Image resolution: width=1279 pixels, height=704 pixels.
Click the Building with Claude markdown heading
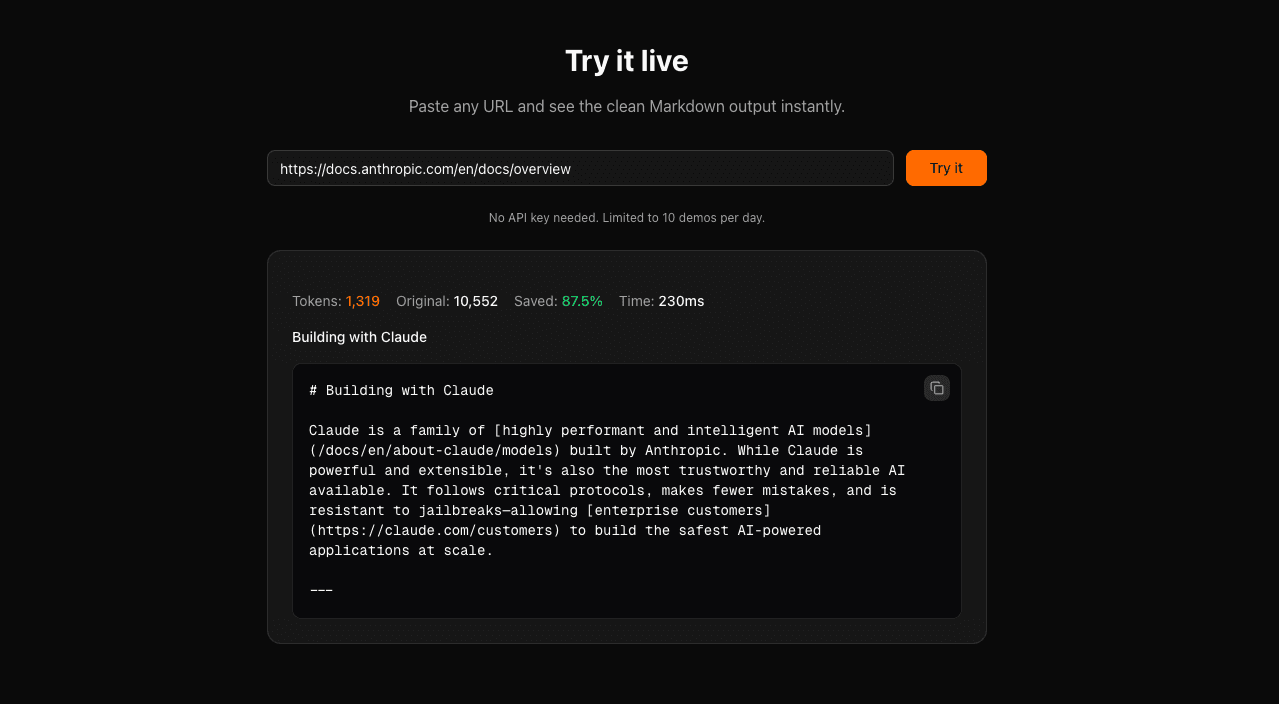(x=401, y=390)
